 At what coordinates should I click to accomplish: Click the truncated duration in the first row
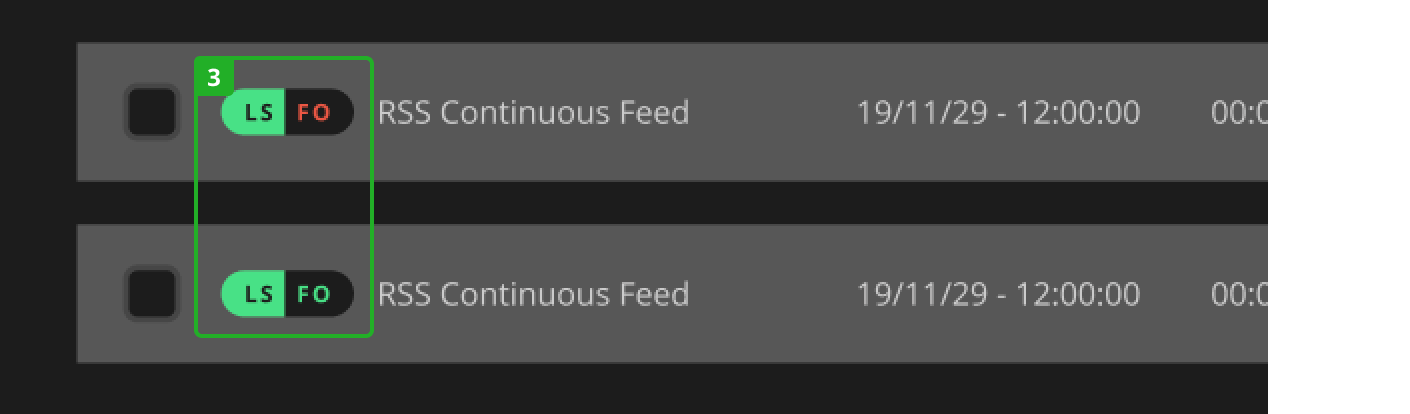click(1239, 112)
